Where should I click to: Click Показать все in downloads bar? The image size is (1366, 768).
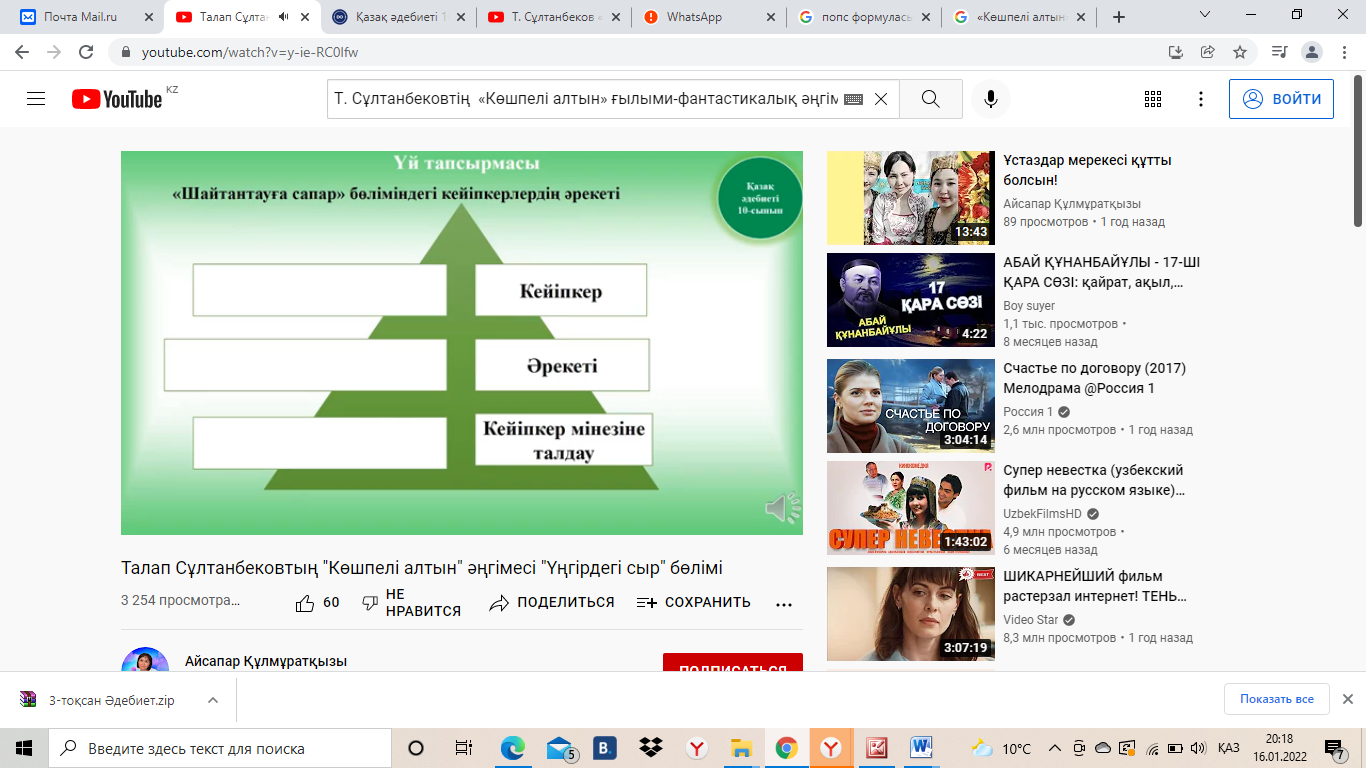[1277, 699]
